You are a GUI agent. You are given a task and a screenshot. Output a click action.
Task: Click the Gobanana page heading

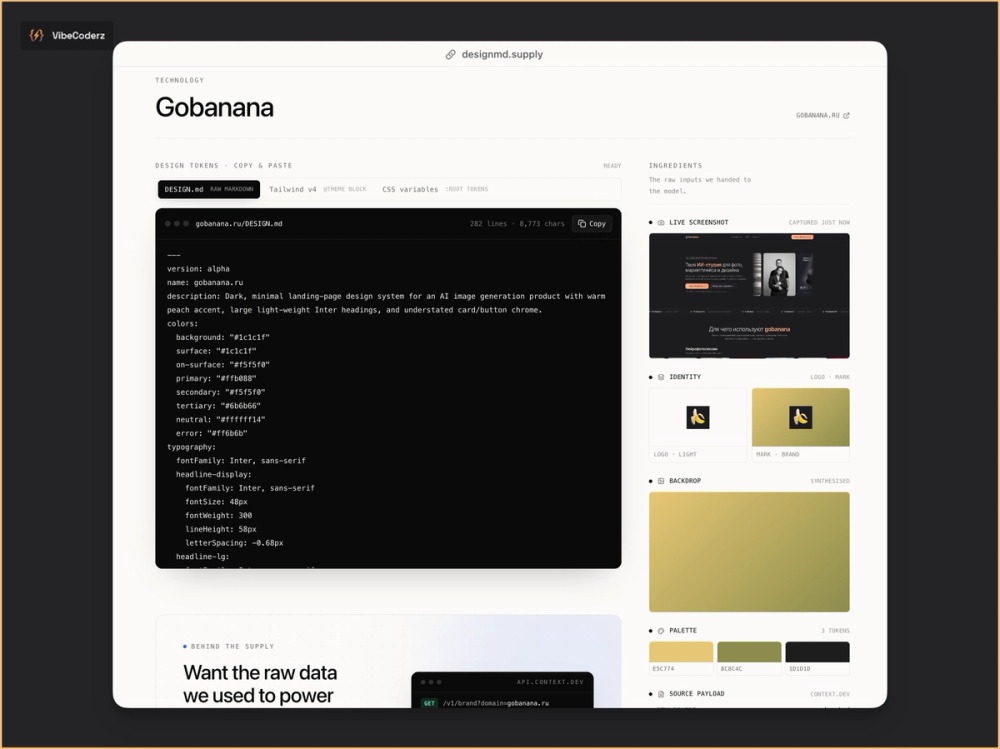pyautogui.click(x=214, y=107)
